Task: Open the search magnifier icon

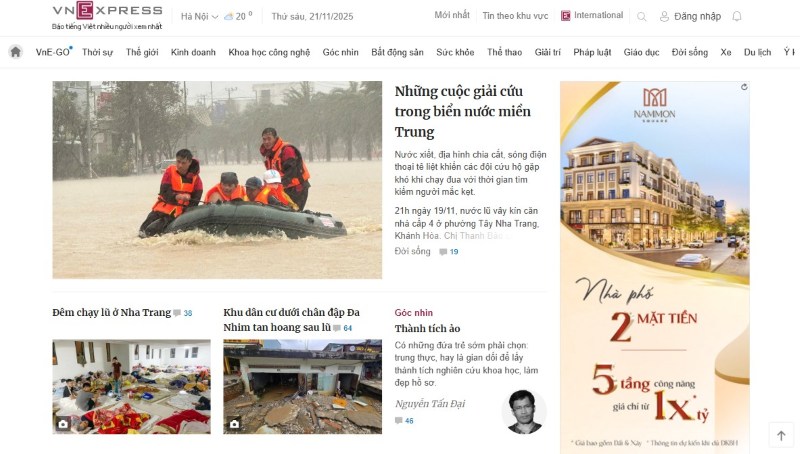Action: pos(642,17)
